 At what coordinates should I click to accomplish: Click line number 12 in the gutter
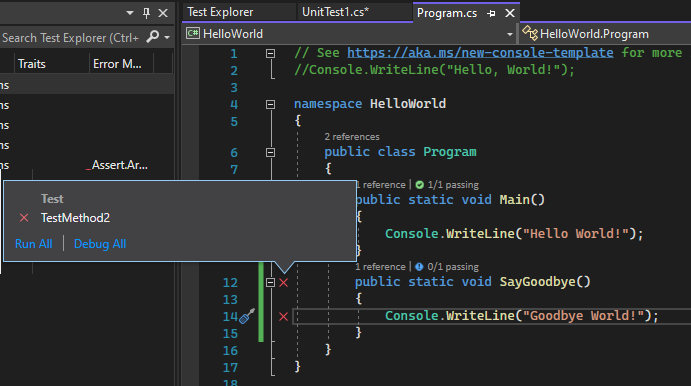pos(230,282)
